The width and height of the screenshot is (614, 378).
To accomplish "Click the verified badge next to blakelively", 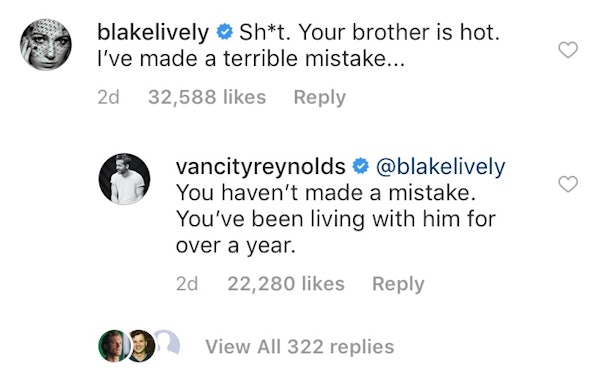I will point(225,32).
